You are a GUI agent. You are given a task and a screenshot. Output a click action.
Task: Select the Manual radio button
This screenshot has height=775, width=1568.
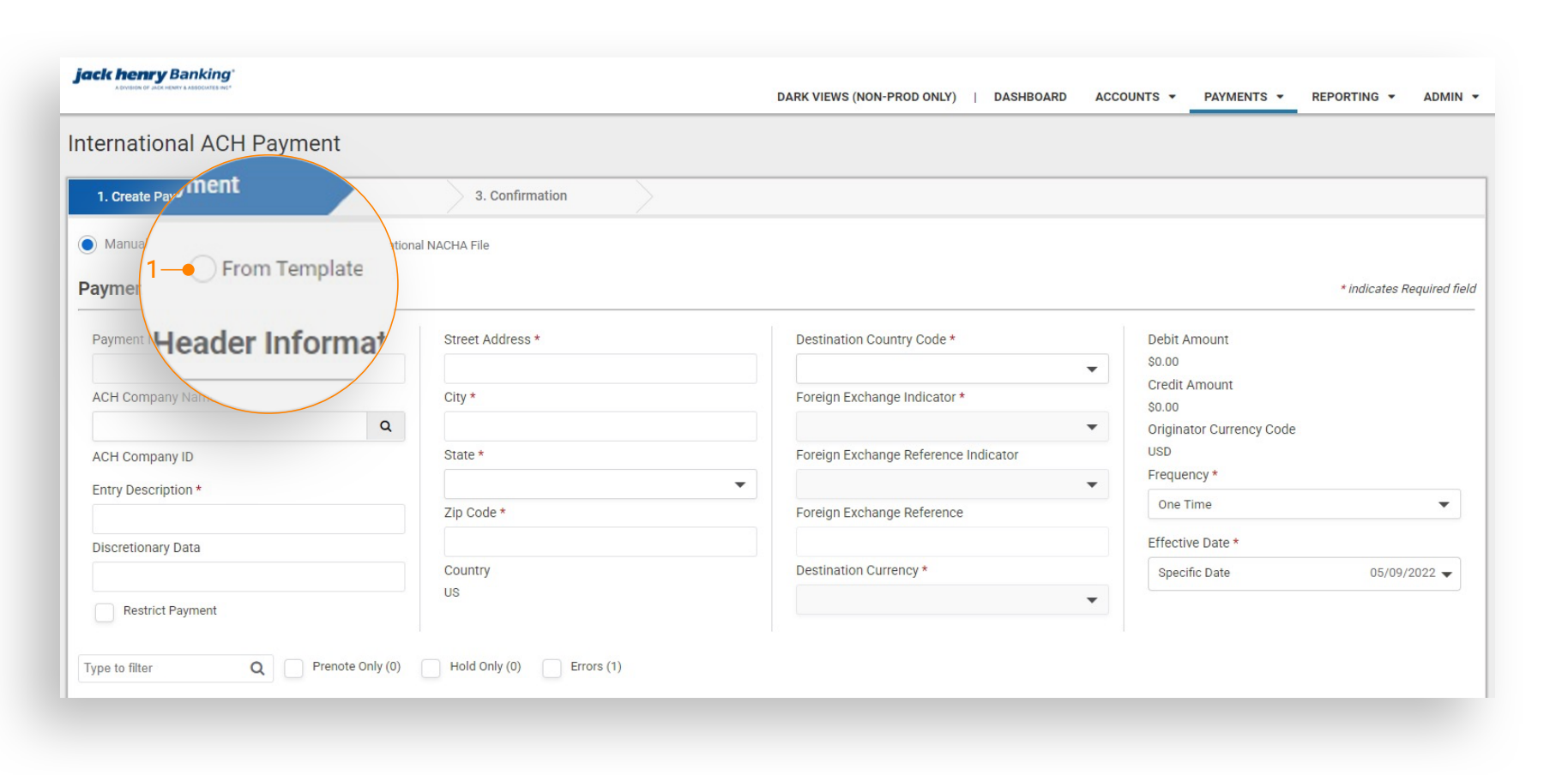coord(87,244)
